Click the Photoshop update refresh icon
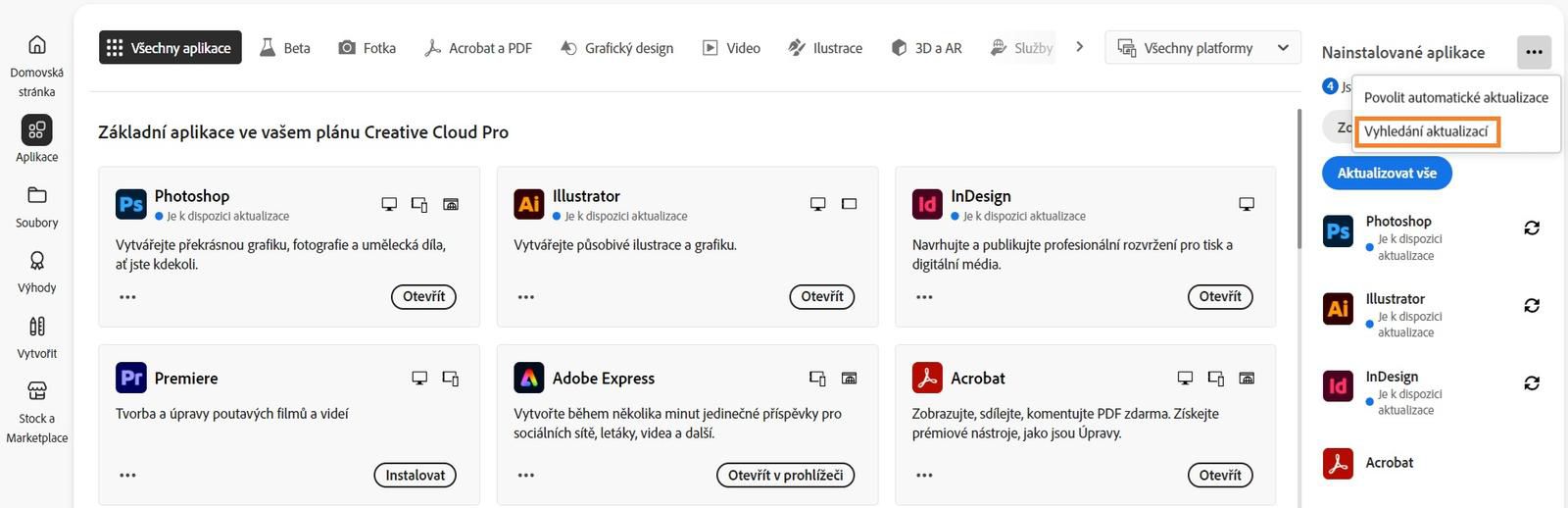 point(1532,228)
